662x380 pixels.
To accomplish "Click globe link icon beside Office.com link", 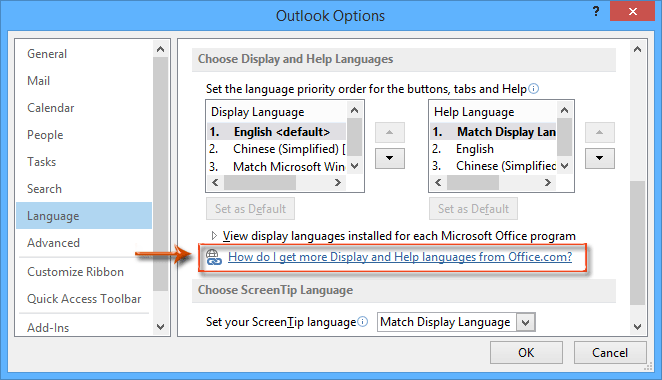I will point(213,257).
